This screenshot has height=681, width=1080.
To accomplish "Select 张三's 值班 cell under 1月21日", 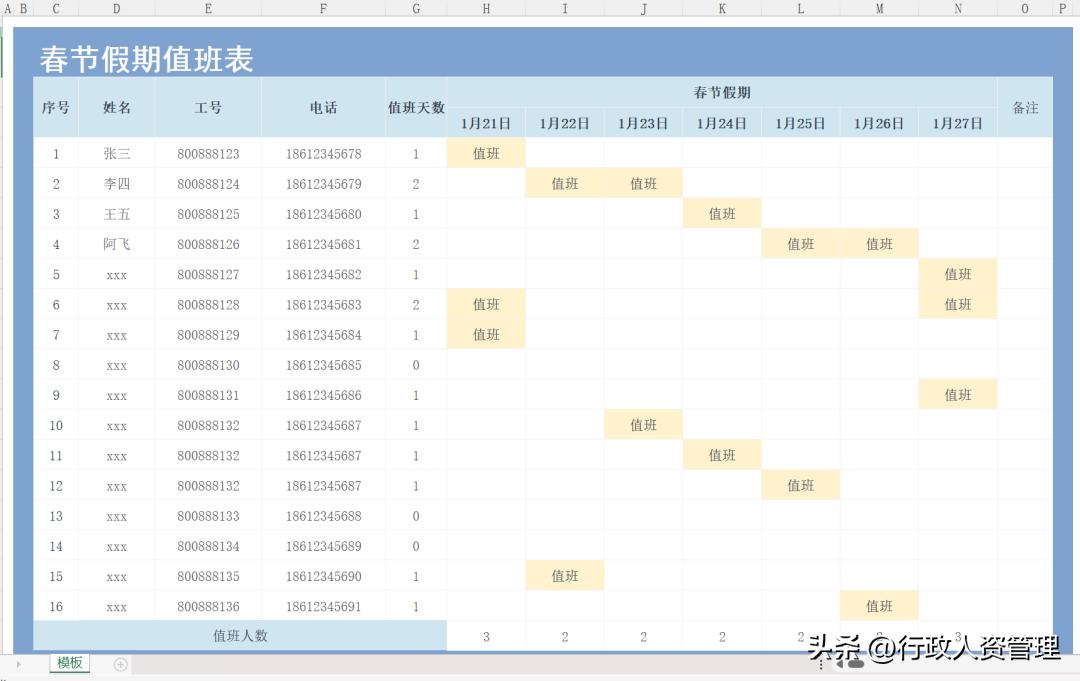I will 486,153.
